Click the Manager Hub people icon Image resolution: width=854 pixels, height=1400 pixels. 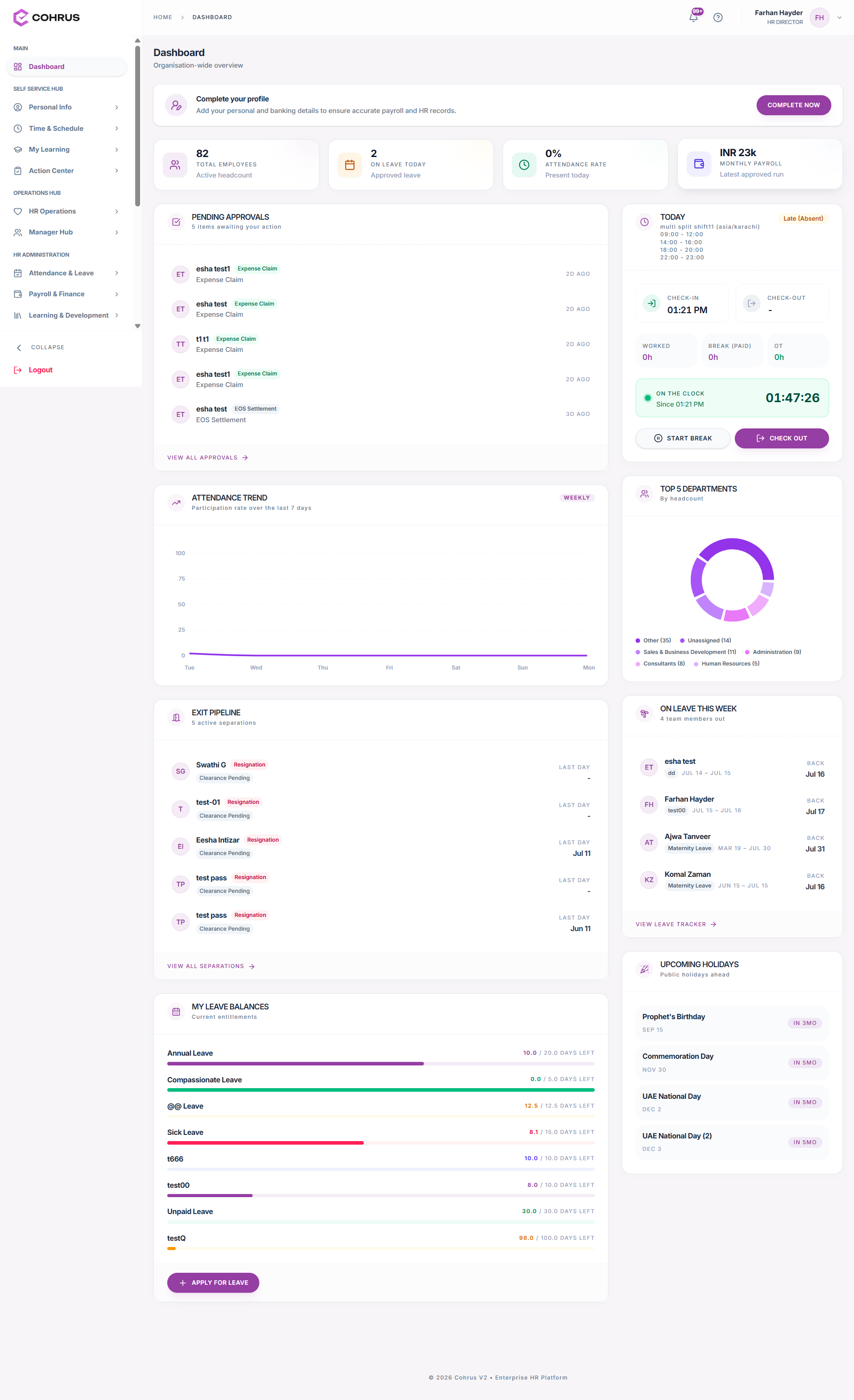pos(18,232)
